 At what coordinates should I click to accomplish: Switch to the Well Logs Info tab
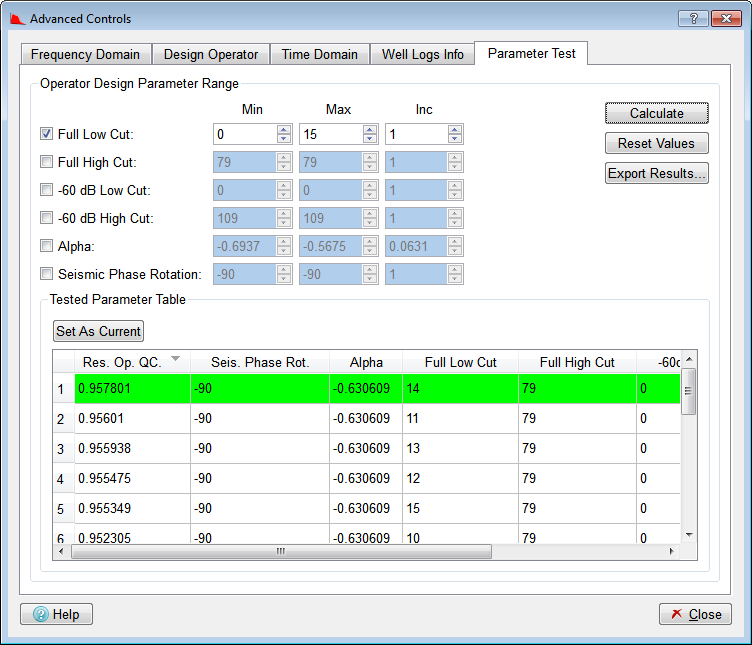[x=423, y=54]
